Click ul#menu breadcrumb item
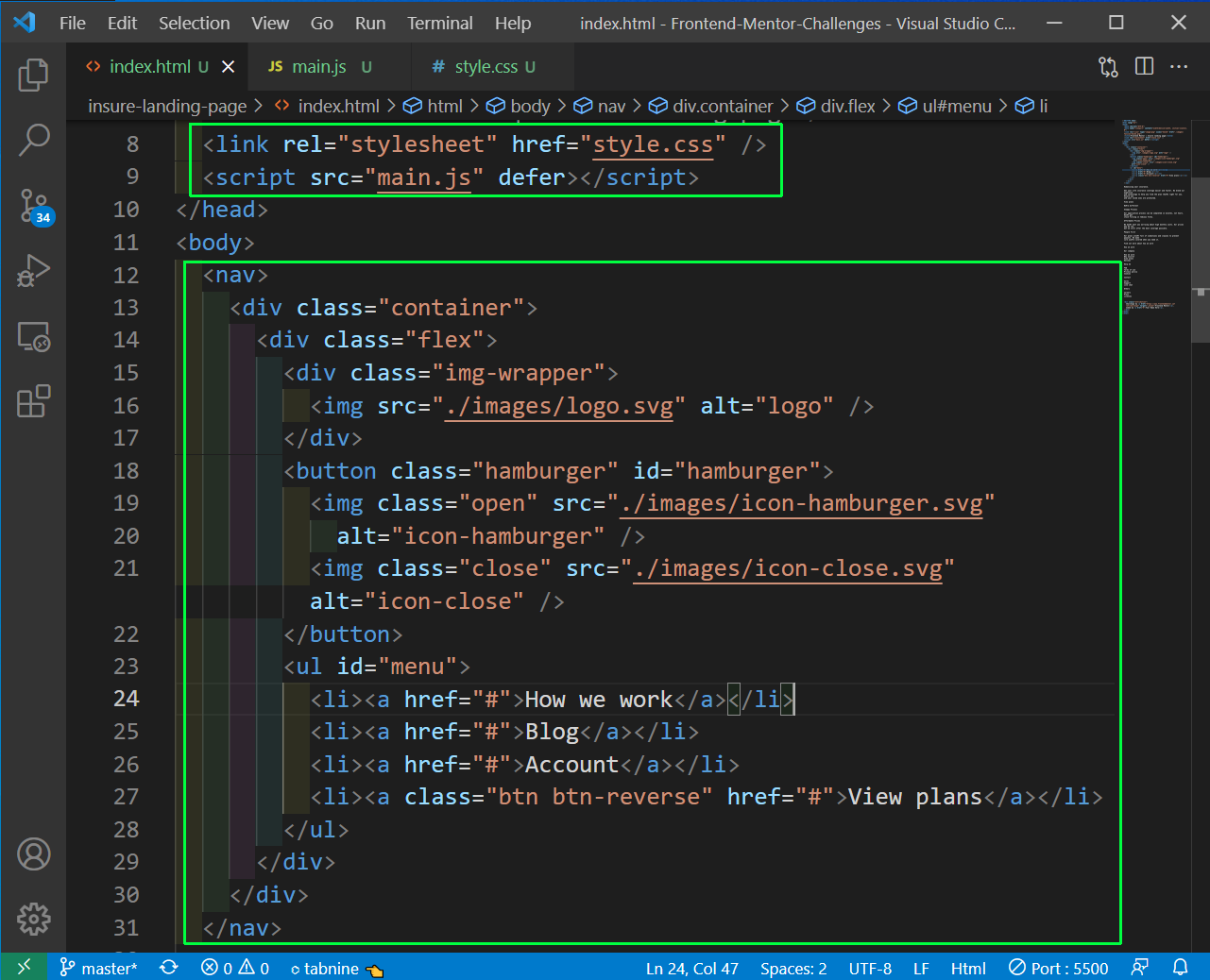This screenshot has width=1210, height=980. pyautogui.click(x=945, y=107)
